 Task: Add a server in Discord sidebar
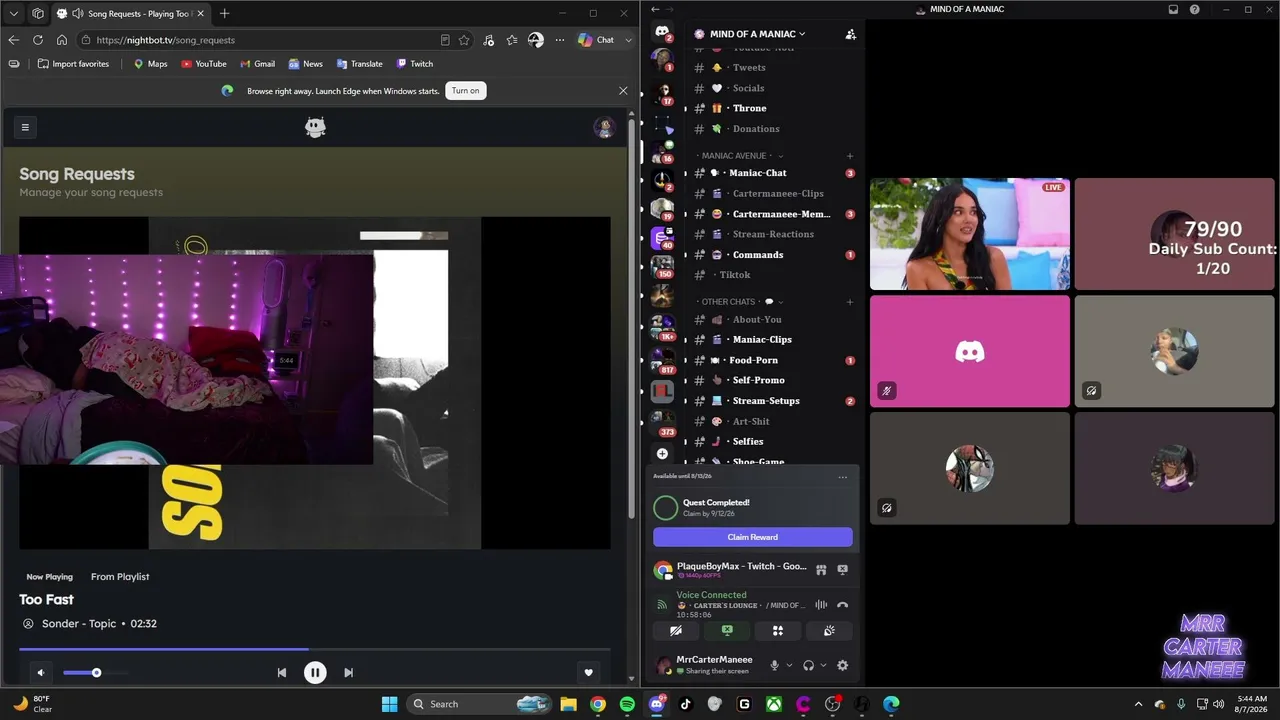tap(662, 453)
